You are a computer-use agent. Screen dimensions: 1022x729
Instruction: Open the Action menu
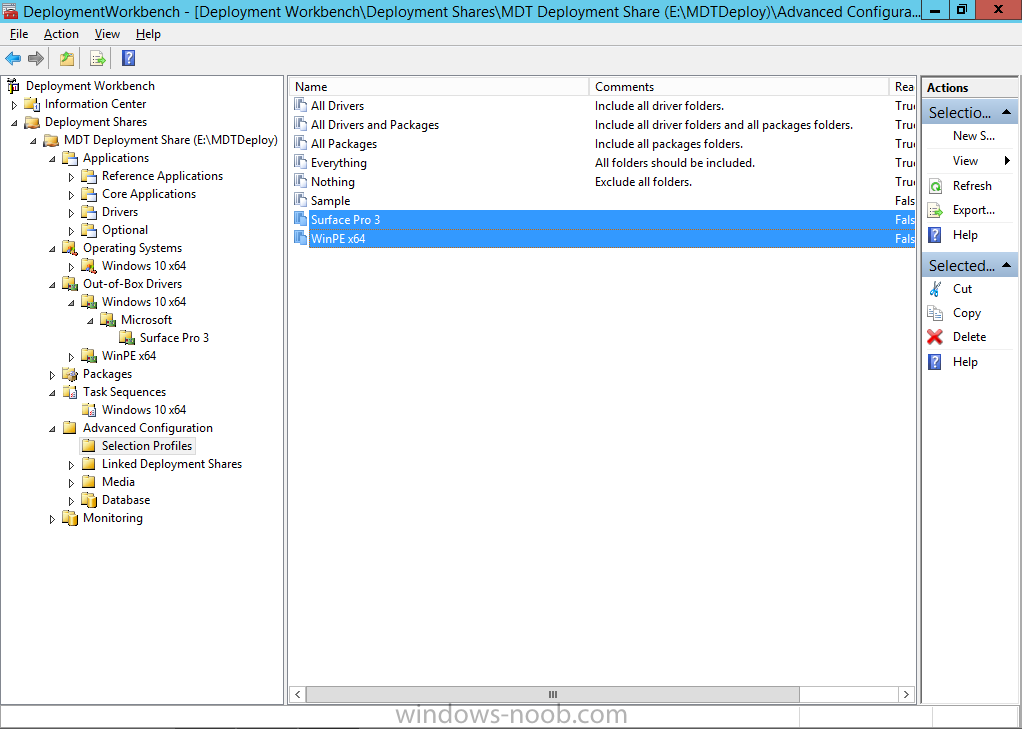61,34
